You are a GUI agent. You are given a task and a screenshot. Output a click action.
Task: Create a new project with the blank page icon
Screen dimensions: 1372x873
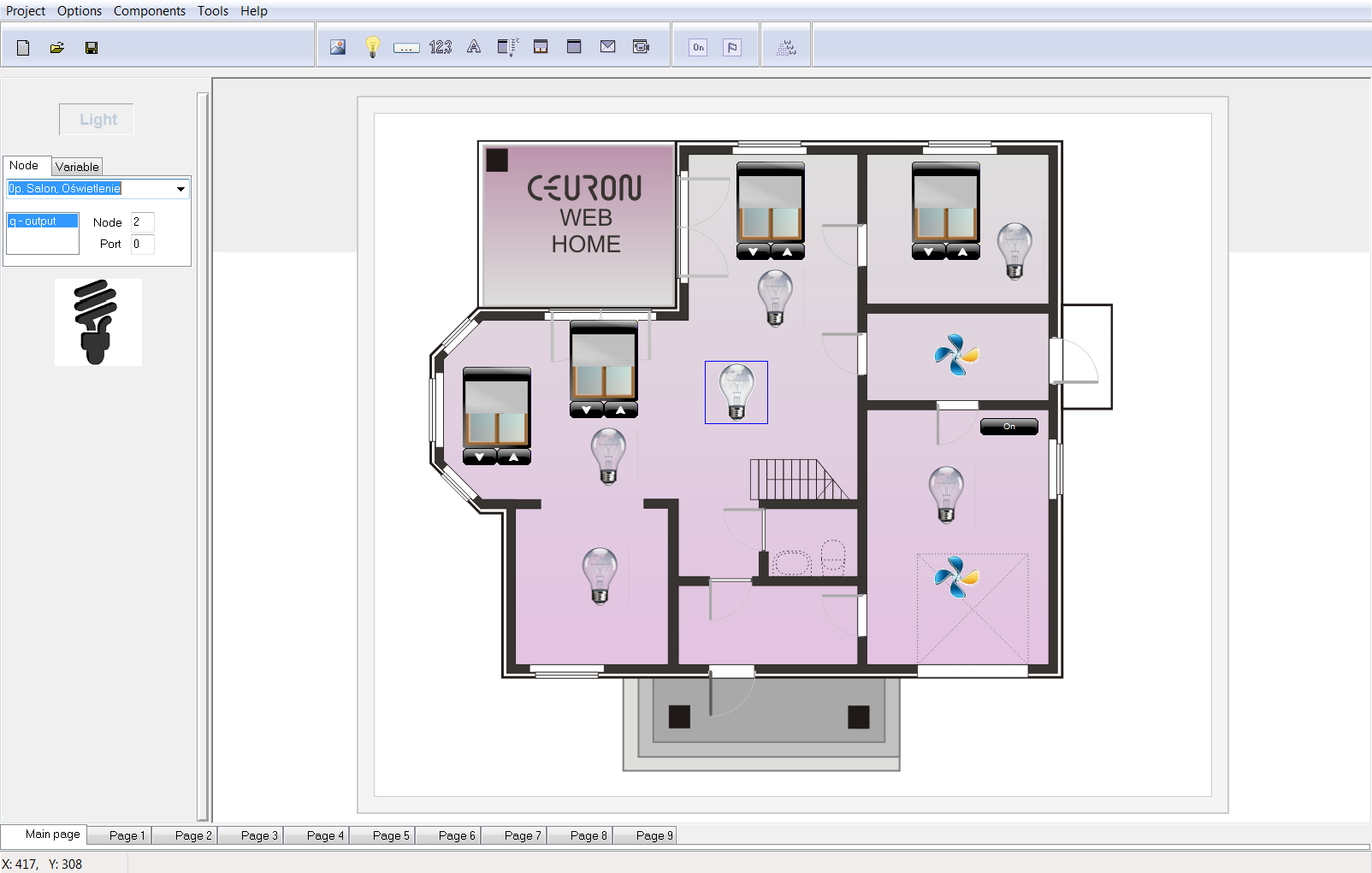23,48
